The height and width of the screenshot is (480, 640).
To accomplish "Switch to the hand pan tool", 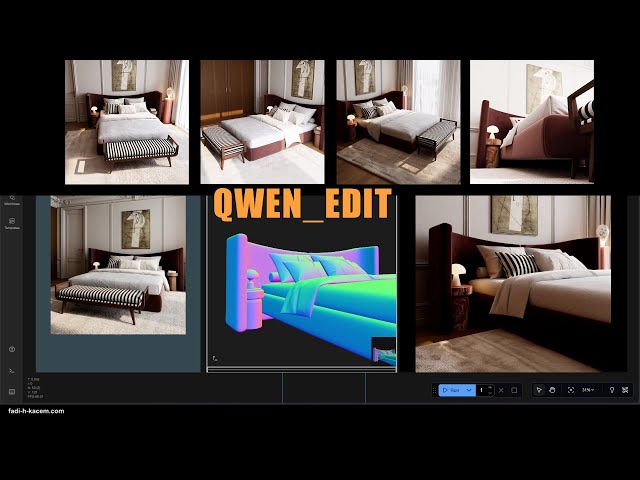I will tap(552, 390).
